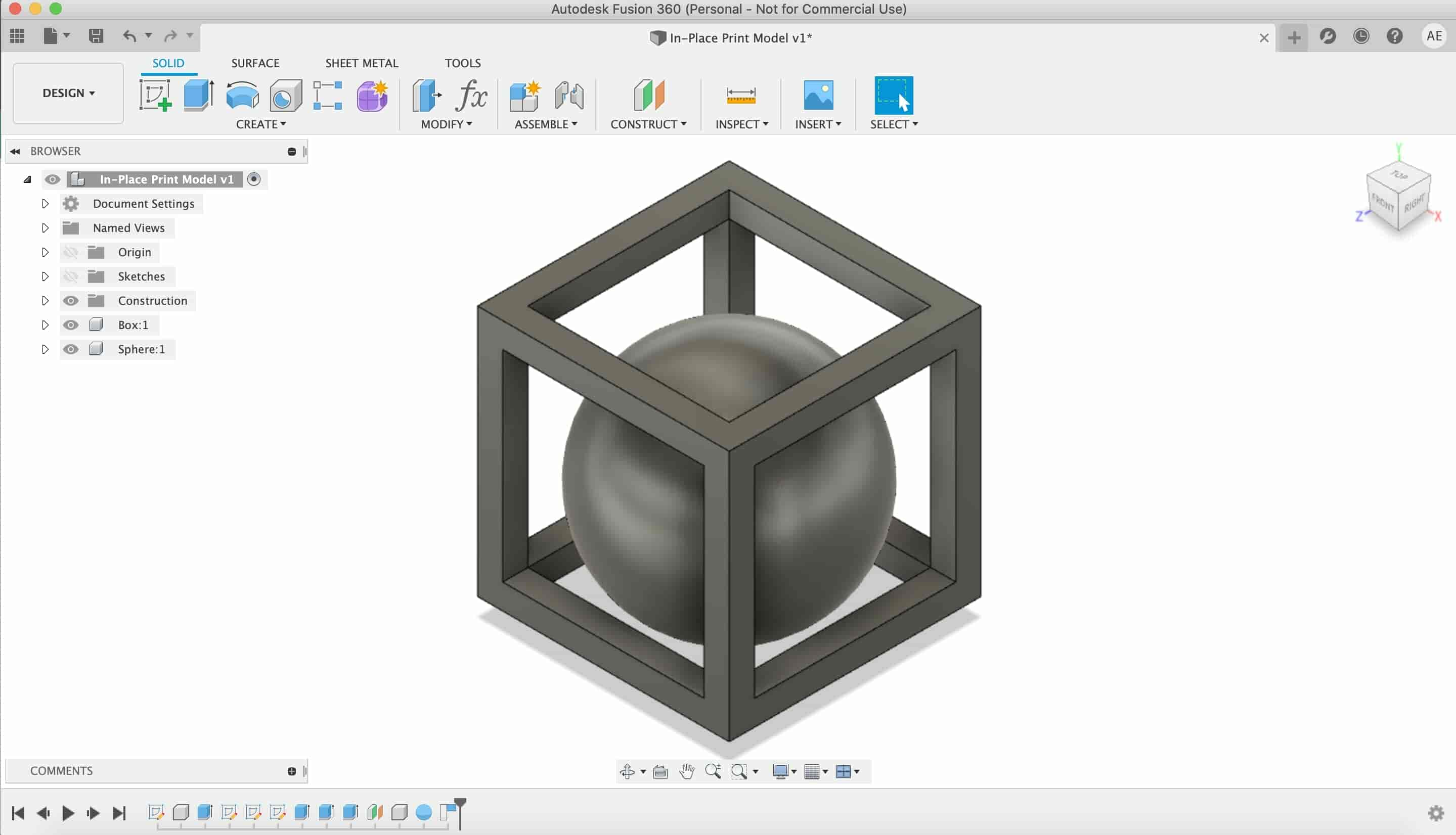Click the Save icon
This screenshot has width=1456, height=835.
[96, 36]
